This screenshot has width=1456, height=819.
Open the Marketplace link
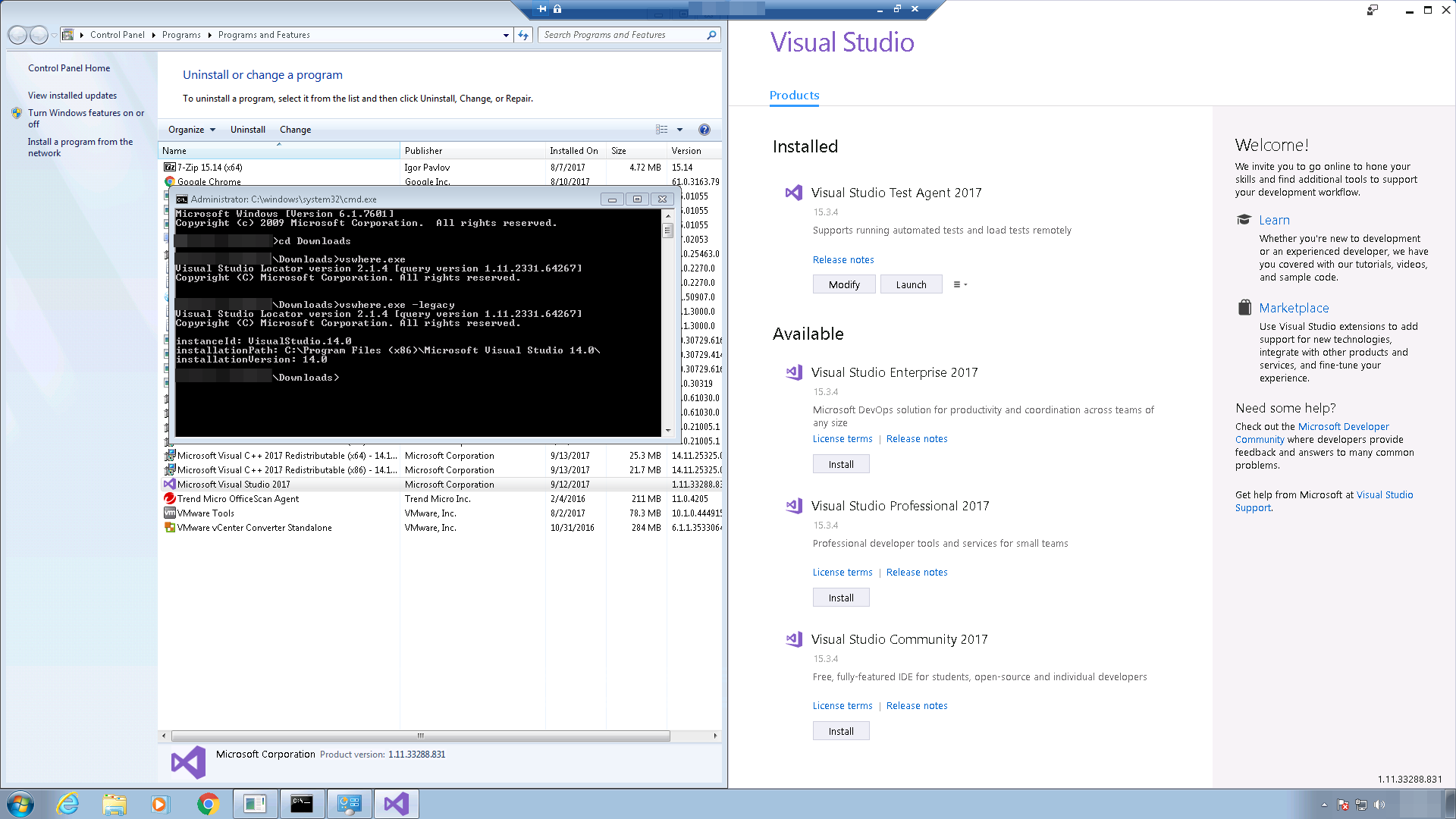click(1294, 308)
